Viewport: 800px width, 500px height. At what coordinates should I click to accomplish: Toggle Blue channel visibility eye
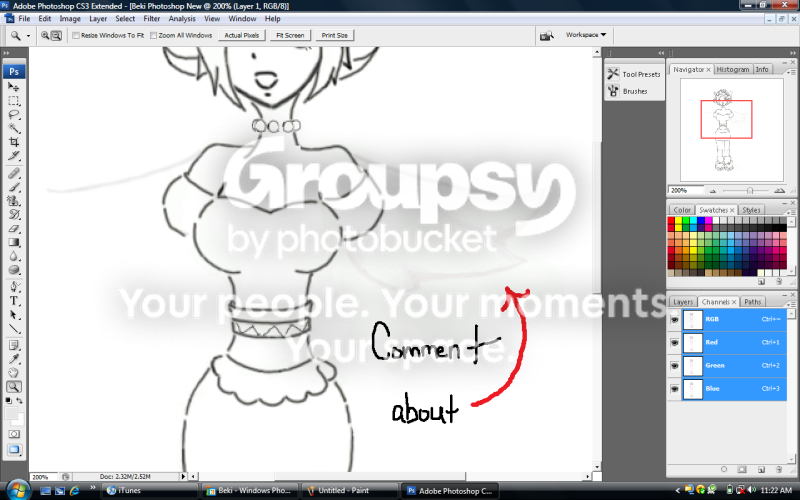[x=674, y=389]
